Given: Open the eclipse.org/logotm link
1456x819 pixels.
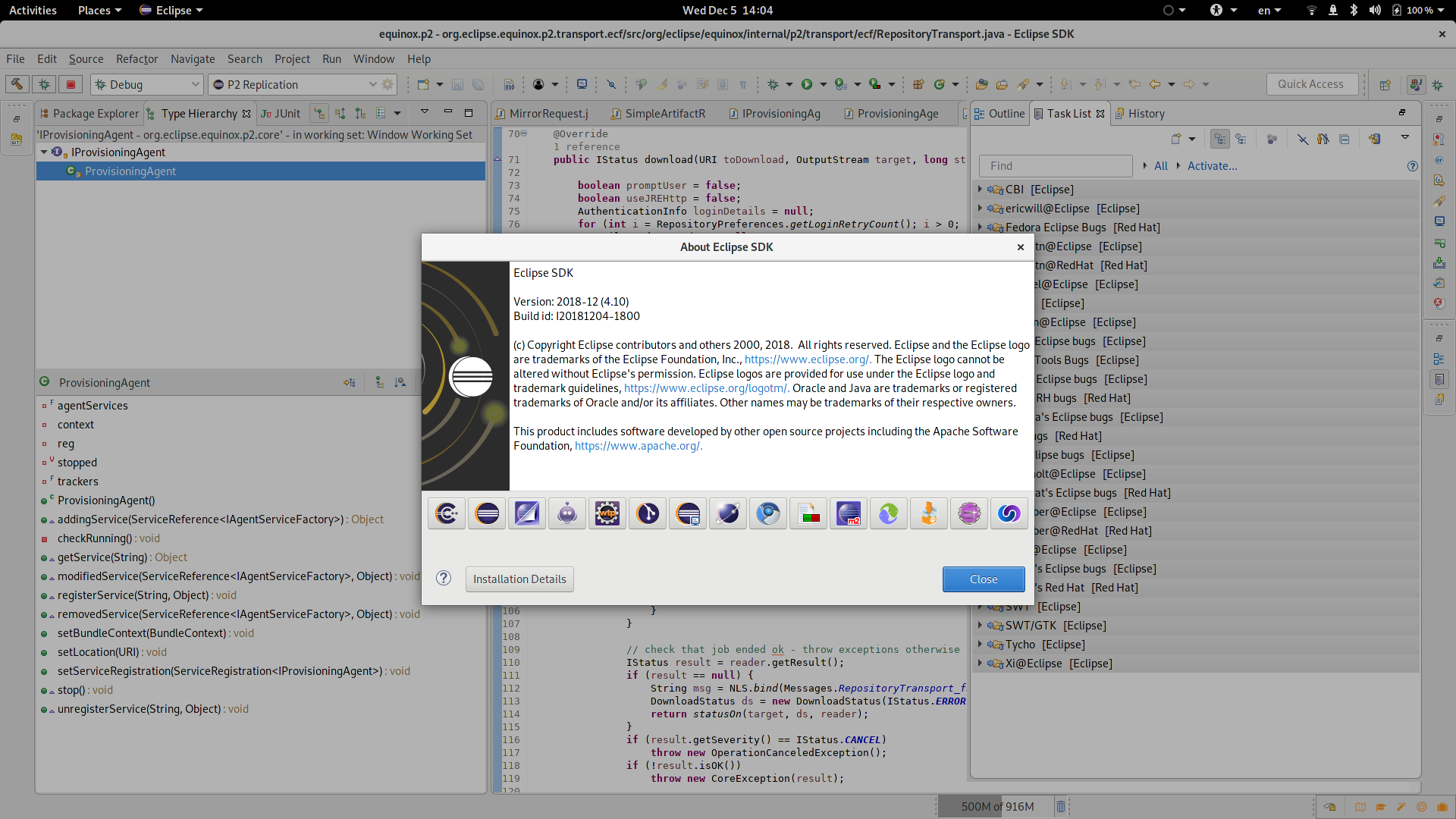Looking at the screenshot, I should tap(707, 388).
